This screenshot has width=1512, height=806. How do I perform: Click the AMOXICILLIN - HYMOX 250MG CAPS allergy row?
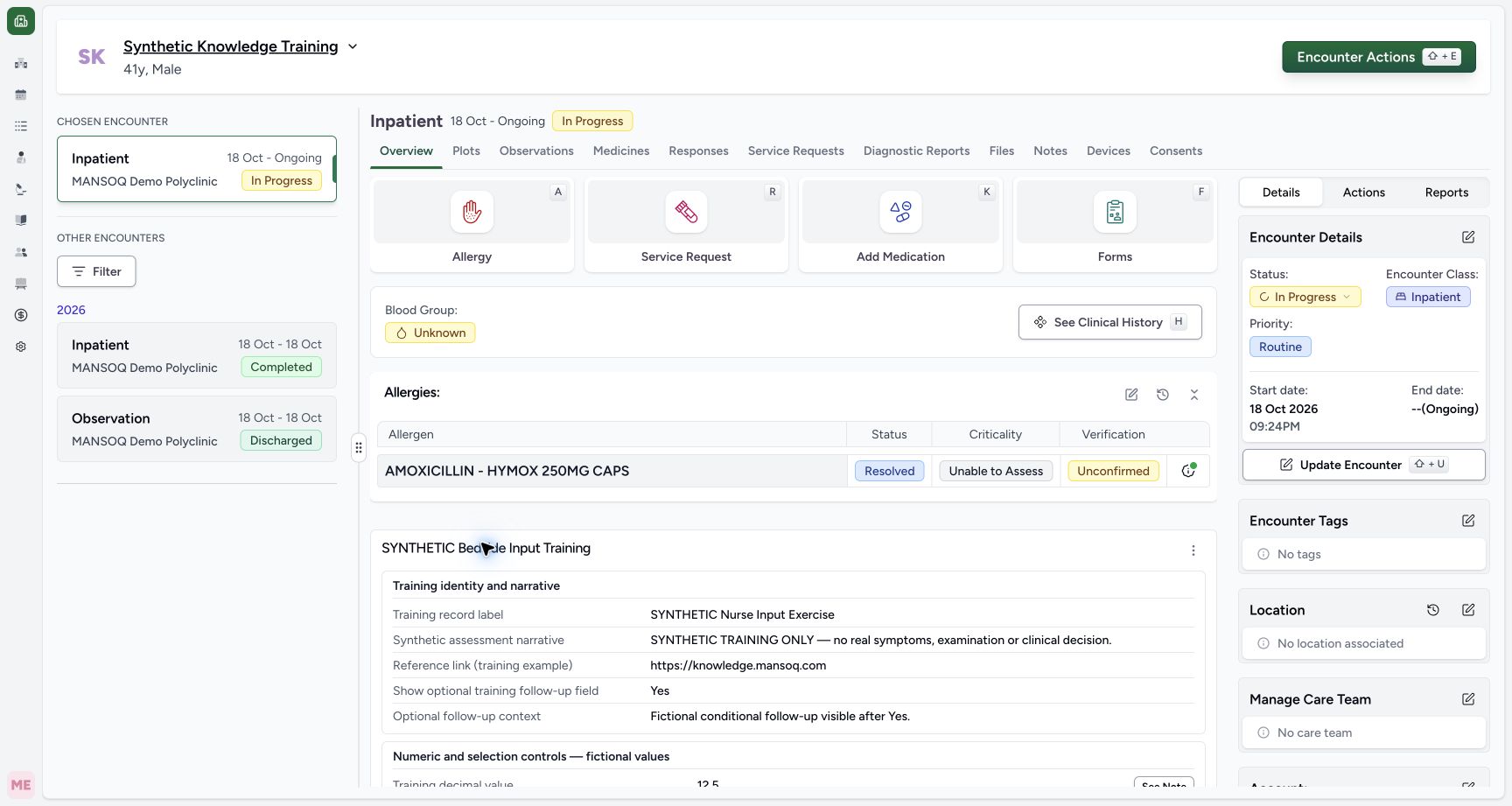coord(794,471)
